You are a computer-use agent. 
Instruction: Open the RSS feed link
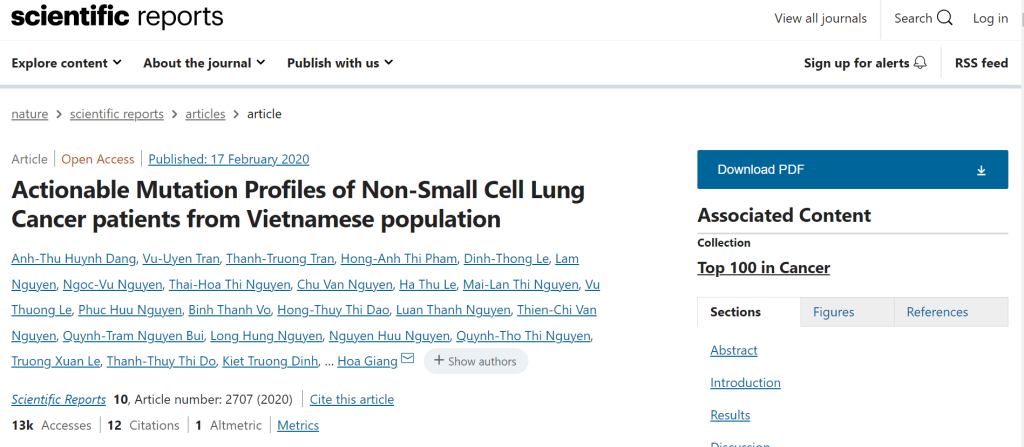point(981,63)
